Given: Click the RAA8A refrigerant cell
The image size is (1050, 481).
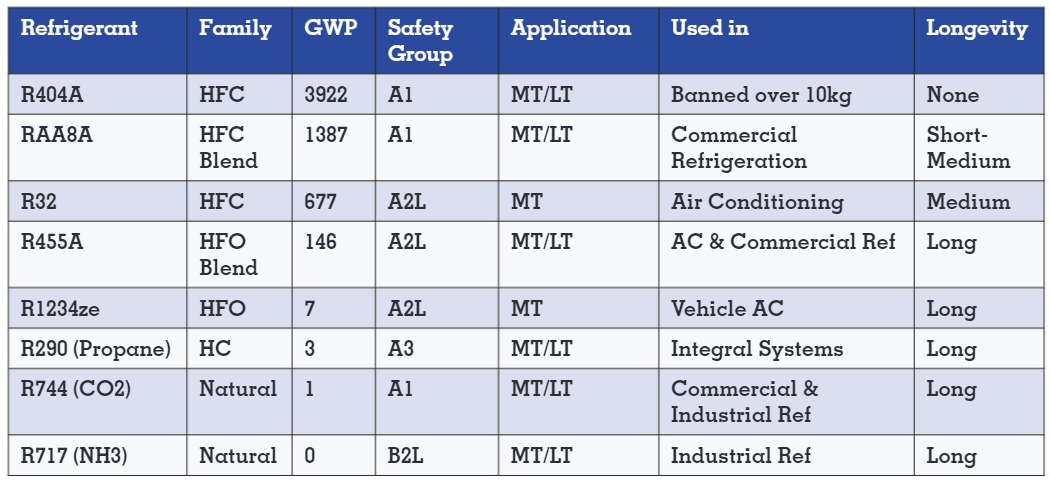Looking at the screenshot, I should [56, 135].
